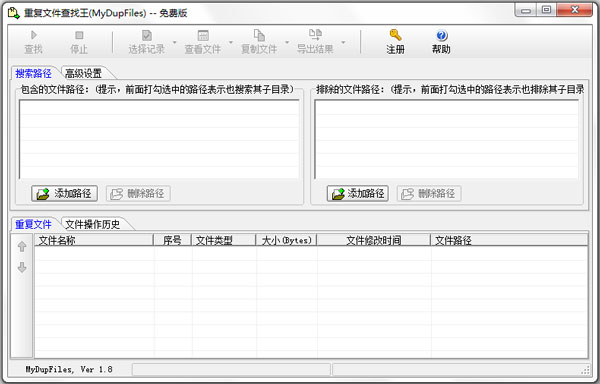Click the MyDupFiles app icon in title bar
The height and width of the screenshot is (384, 600).
pos(14,13)
